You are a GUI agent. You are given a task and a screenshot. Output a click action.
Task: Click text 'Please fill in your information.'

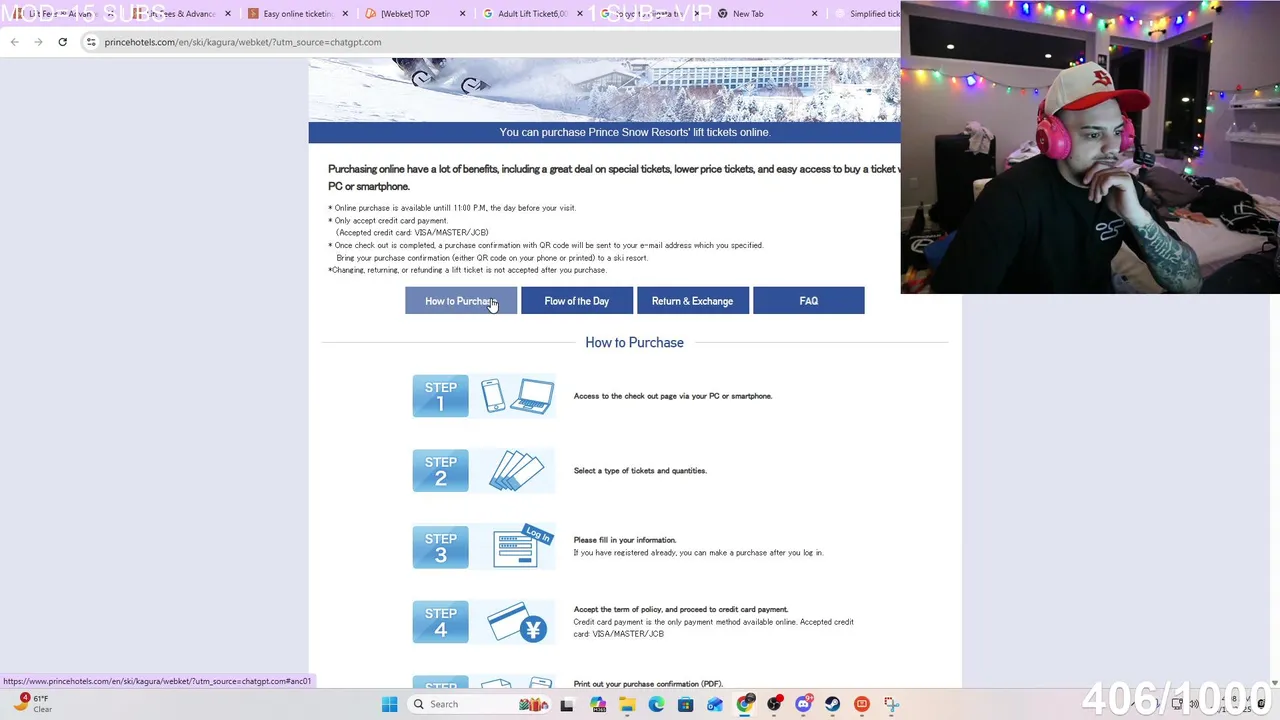pyautogui.click(x=625, y=540)
